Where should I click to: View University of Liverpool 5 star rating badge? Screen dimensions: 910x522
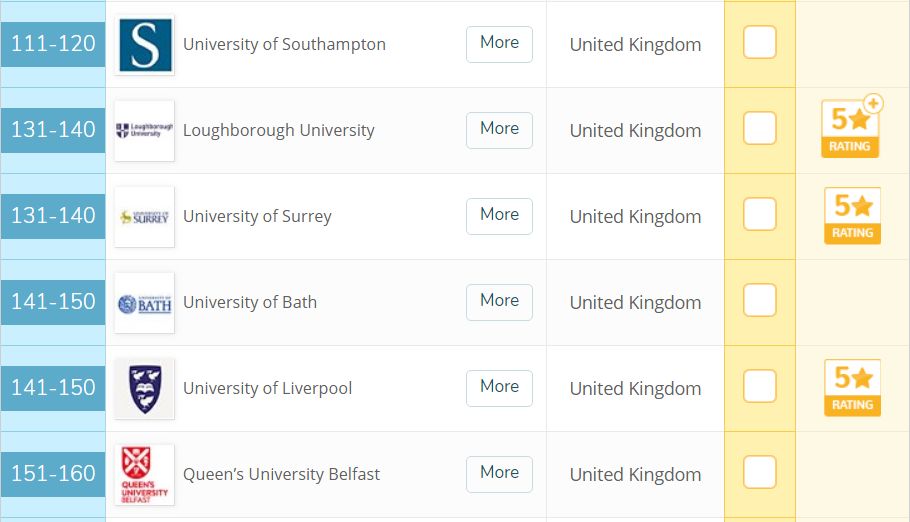(x=853, y=388)
